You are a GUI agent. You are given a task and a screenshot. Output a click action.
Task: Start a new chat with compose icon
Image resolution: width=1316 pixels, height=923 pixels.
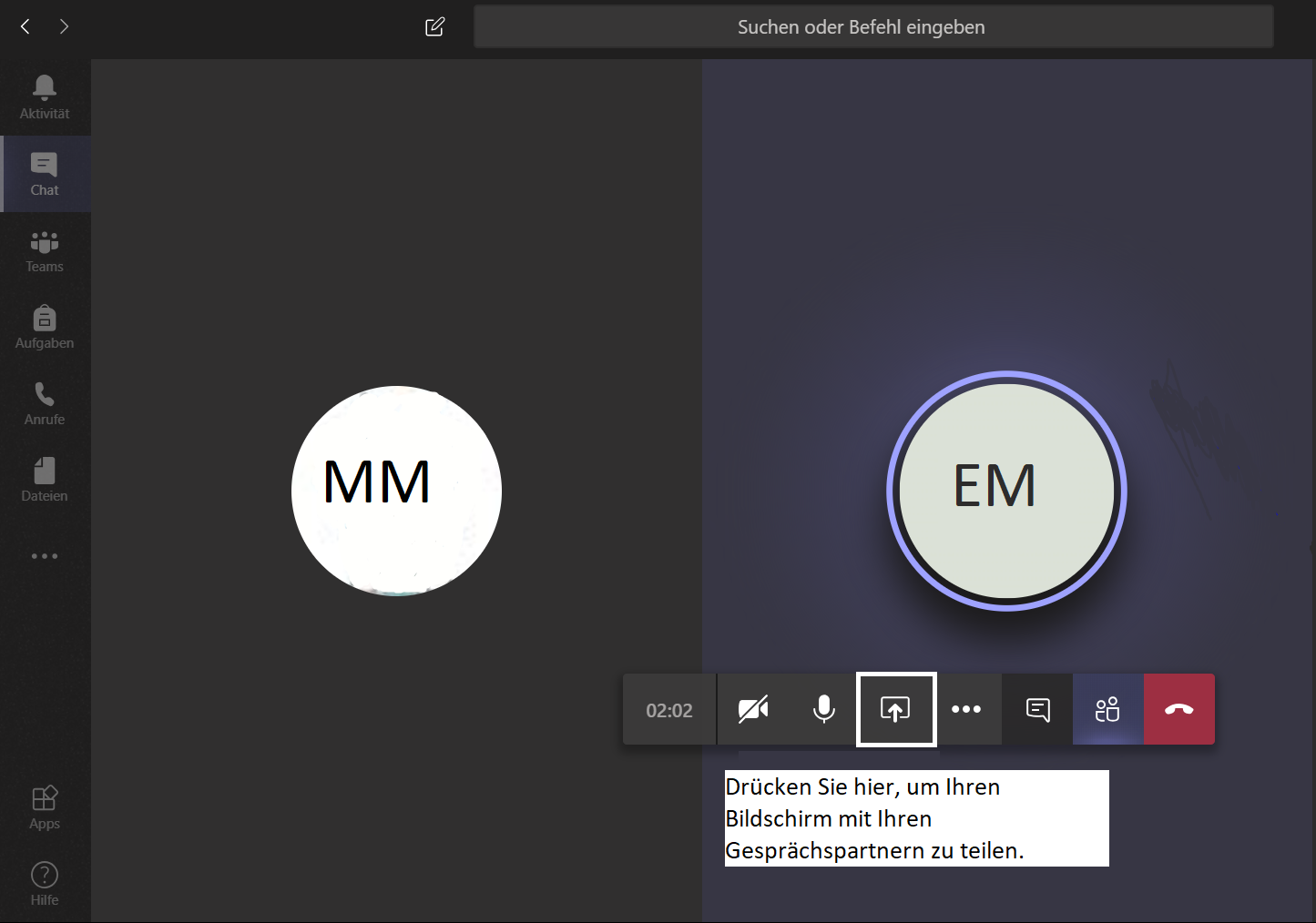tap(435, 26)
